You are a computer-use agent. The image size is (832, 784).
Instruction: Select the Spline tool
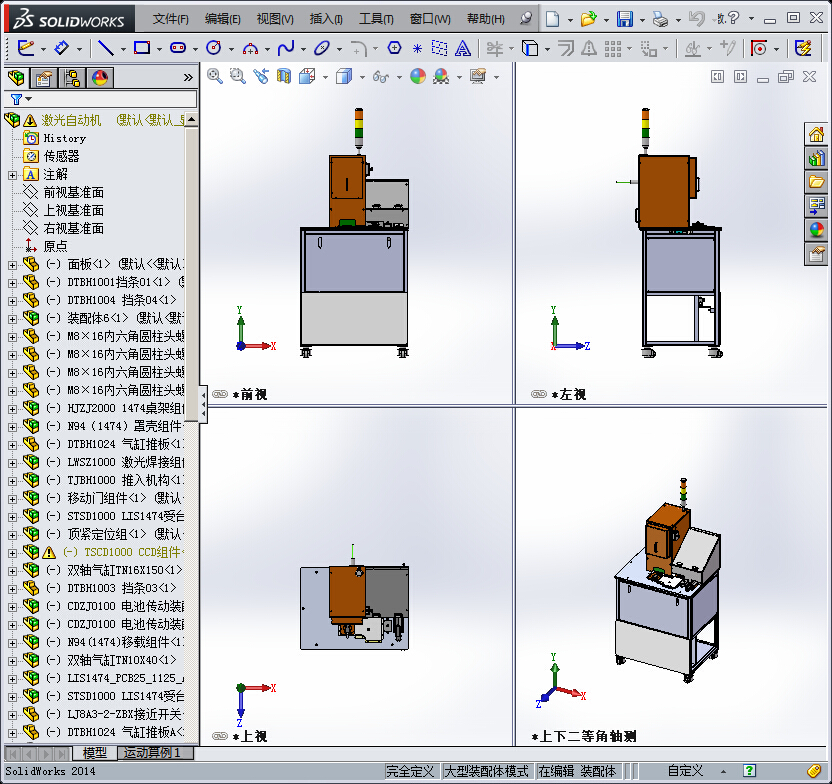(x=286, y=48)
